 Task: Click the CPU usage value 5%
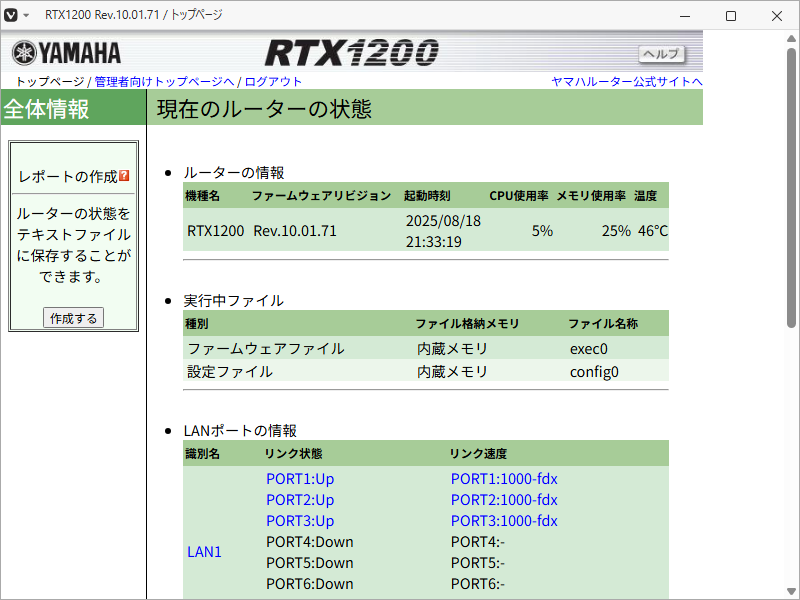click(542, 231)
